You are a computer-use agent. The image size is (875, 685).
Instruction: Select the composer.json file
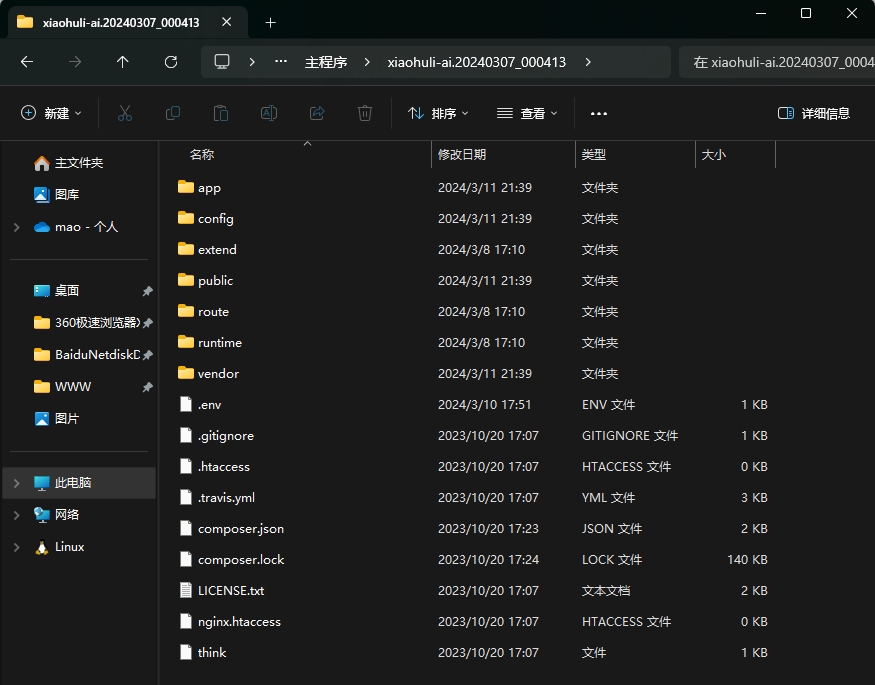tap(240, 528)
